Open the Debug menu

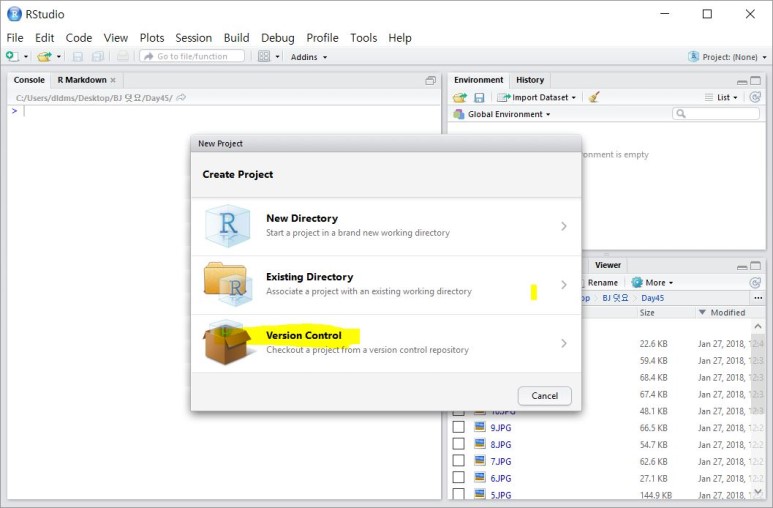(278, 38)
